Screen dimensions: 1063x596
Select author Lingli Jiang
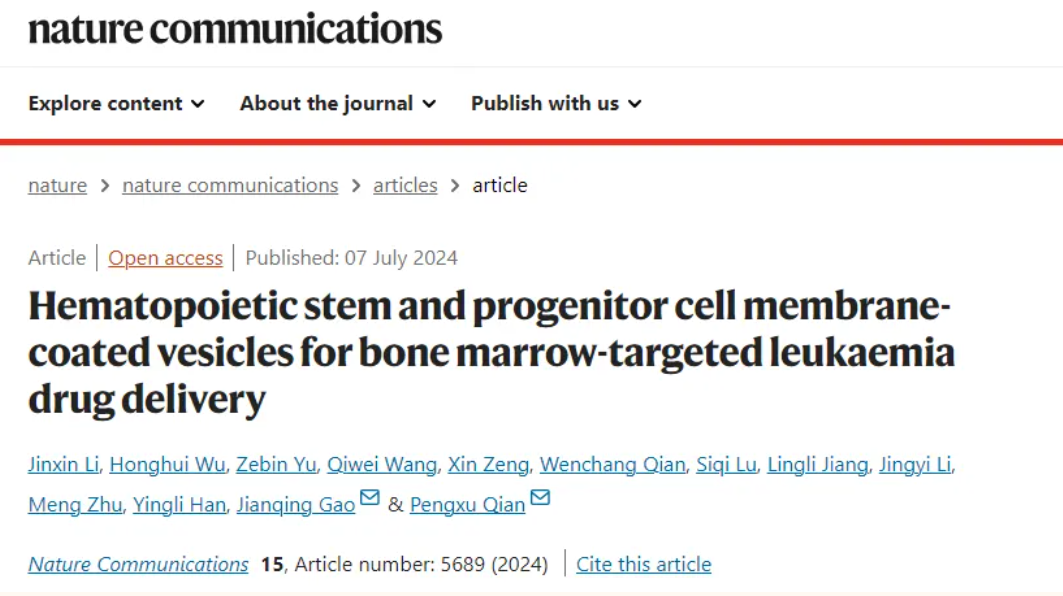pos(818,464)
